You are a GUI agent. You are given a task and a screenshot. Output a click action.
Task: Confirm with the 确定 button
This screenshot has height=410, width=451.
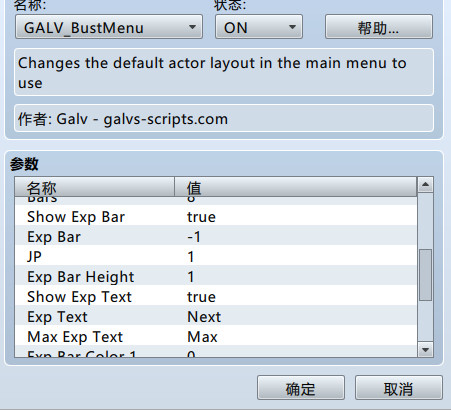click(301, 388)
